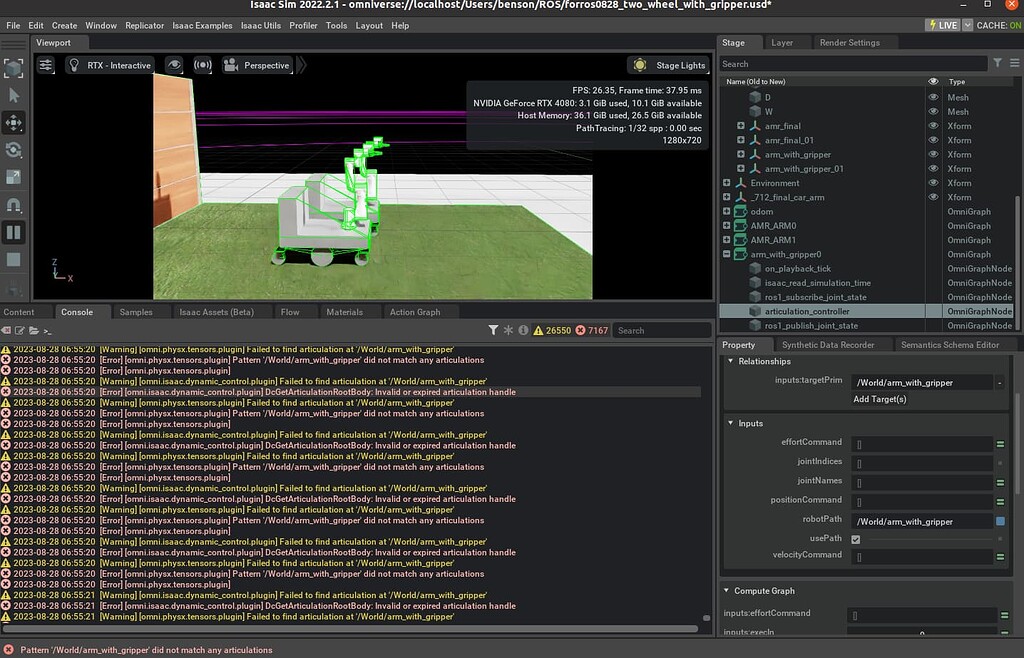Toggle the LIVE sync switch
The image size is (1024, 658).
[x=941, y=24]
